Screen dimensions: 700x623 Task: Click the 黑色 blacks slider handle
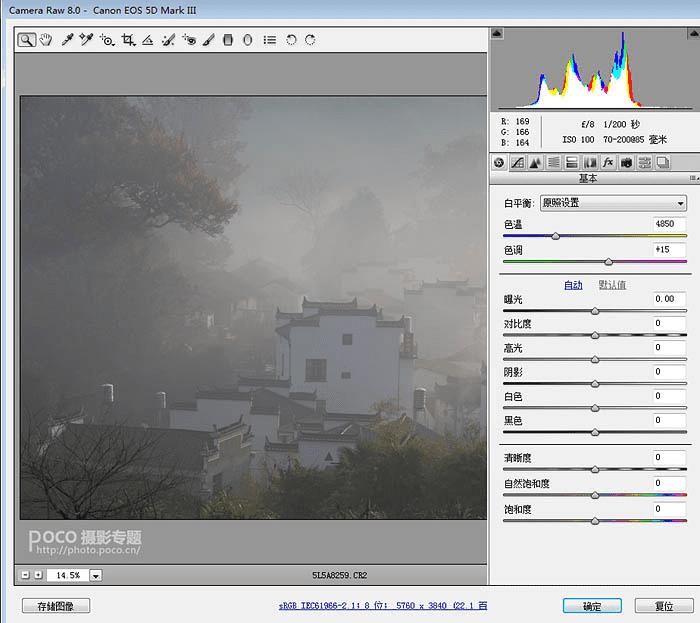click(x=595, y=432)
